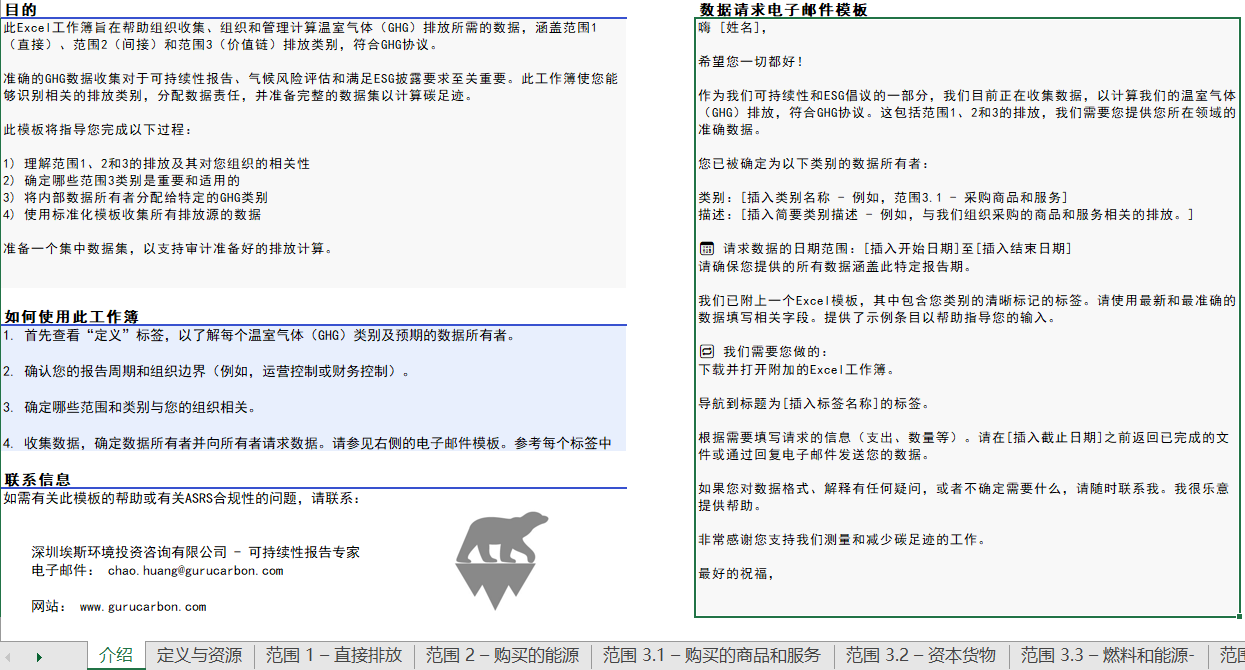Click 请确保您提供的所有数据涵盖此特定报告期。
The height and width of the screenshot is (670, 1245).
[835, 267]
